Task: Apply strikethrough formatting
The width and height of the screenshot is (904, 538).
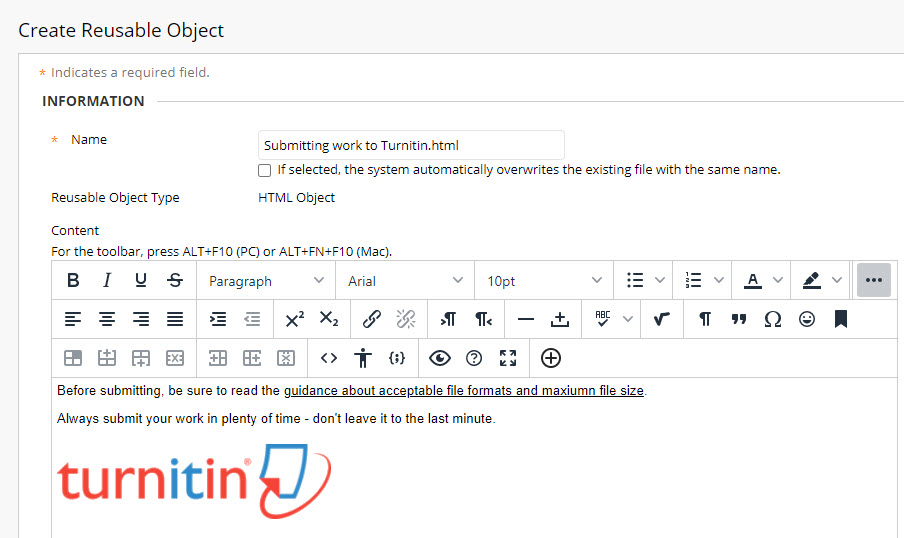Action: click(x=175, y=280)
